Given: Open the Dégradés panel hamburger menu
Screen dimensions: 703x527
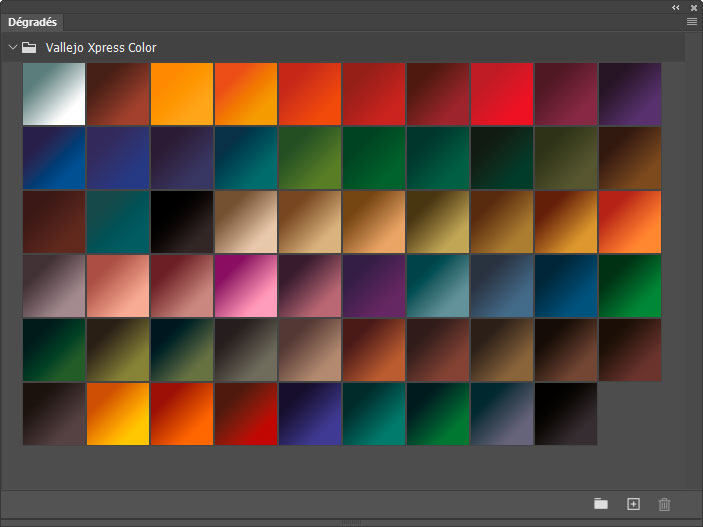Looking at the screenshot, I should (x=692, y=21).
